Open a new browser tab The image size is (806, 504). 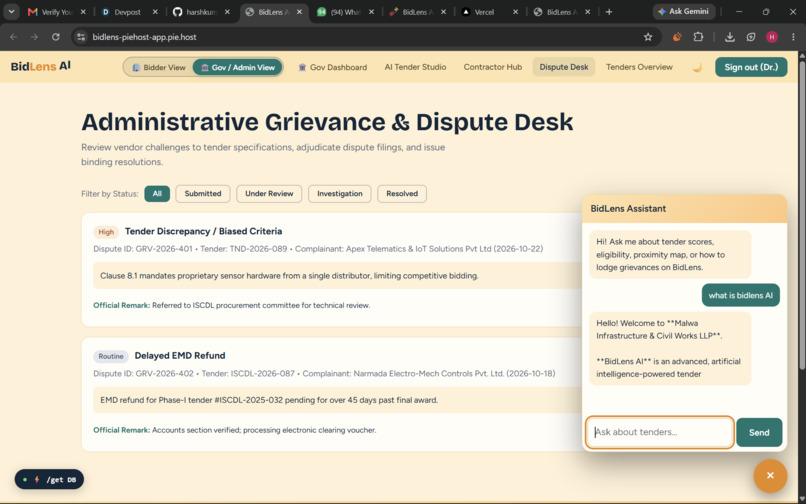pos(609,12)
